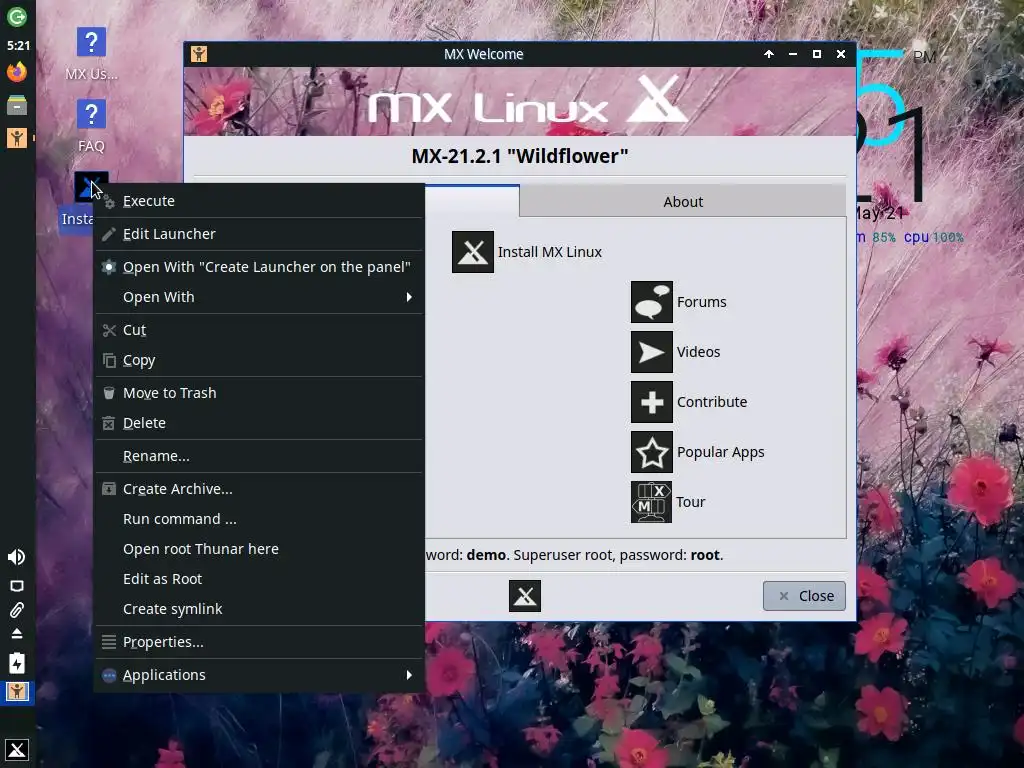This screenshot has width=1024, height=768.
Task: Click the Install MX Linux label
Action: click(x=550, y=252)
